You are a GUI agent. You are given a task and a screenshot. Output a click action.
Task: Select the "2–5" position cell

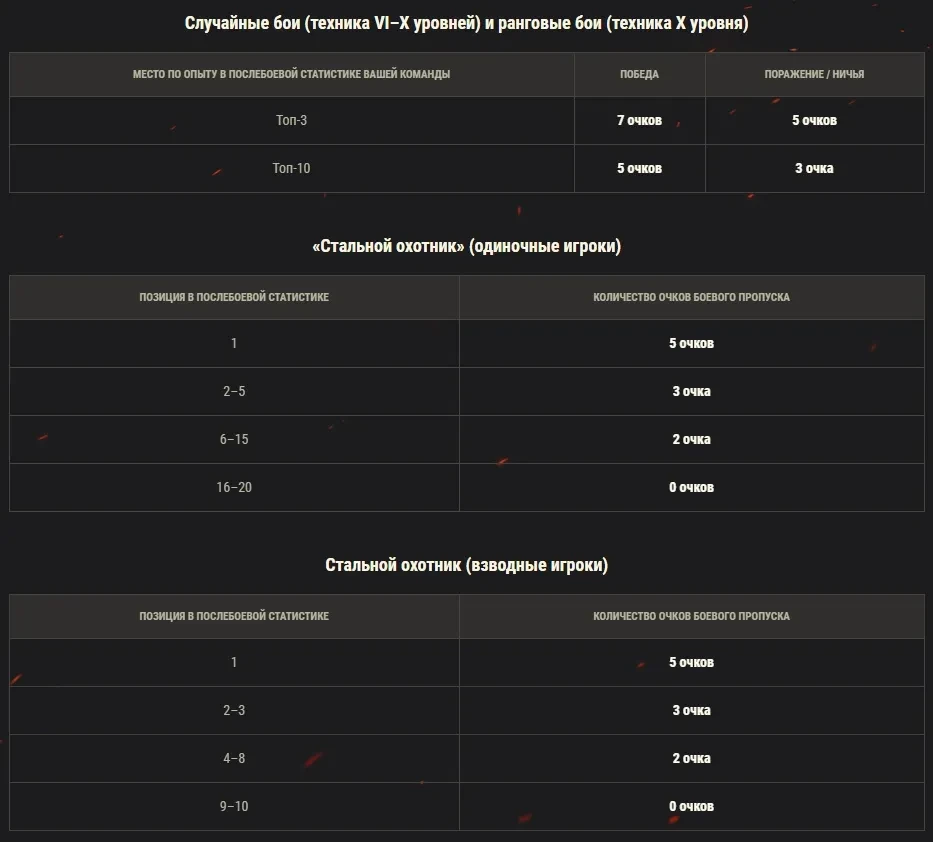[234, 392]
